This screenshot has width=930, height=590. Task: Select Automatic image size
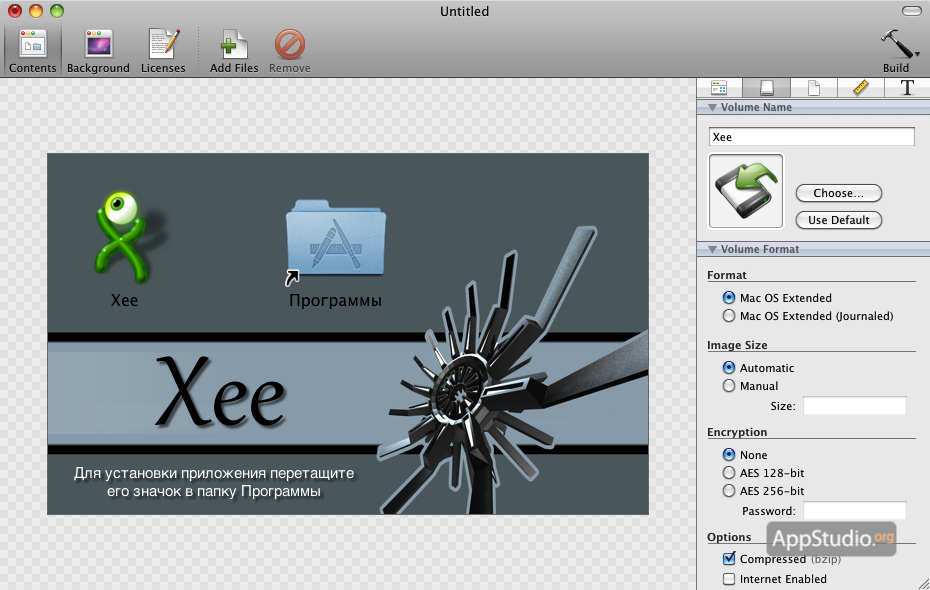click(x=729, y=368)
